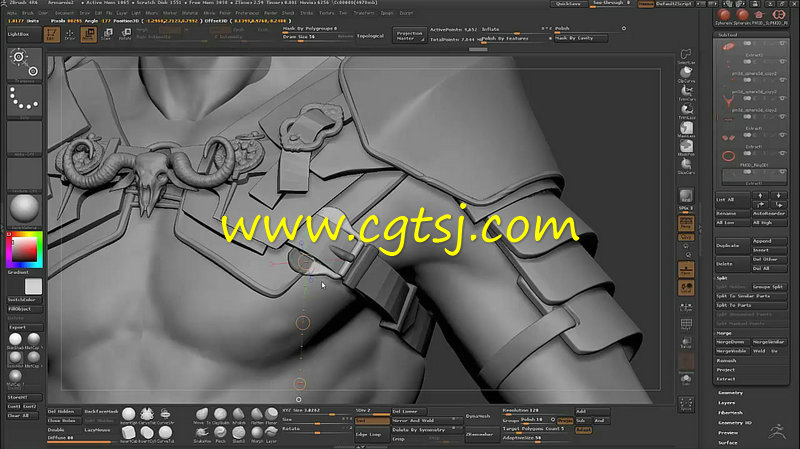This screenshot has width=800, height=449.
Task: Collapse the Merge section header
Action: (x=723, y=333)
